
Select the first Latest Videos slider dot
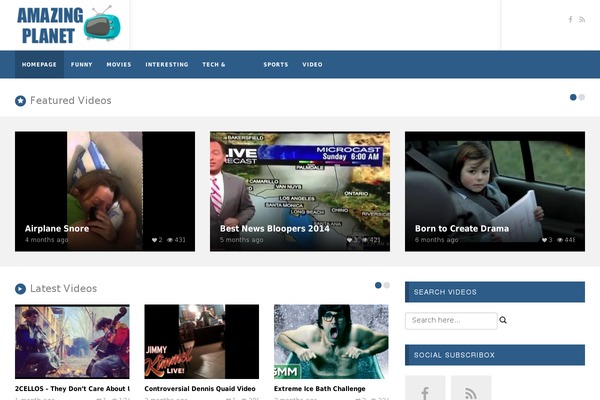tap(378, 285)
